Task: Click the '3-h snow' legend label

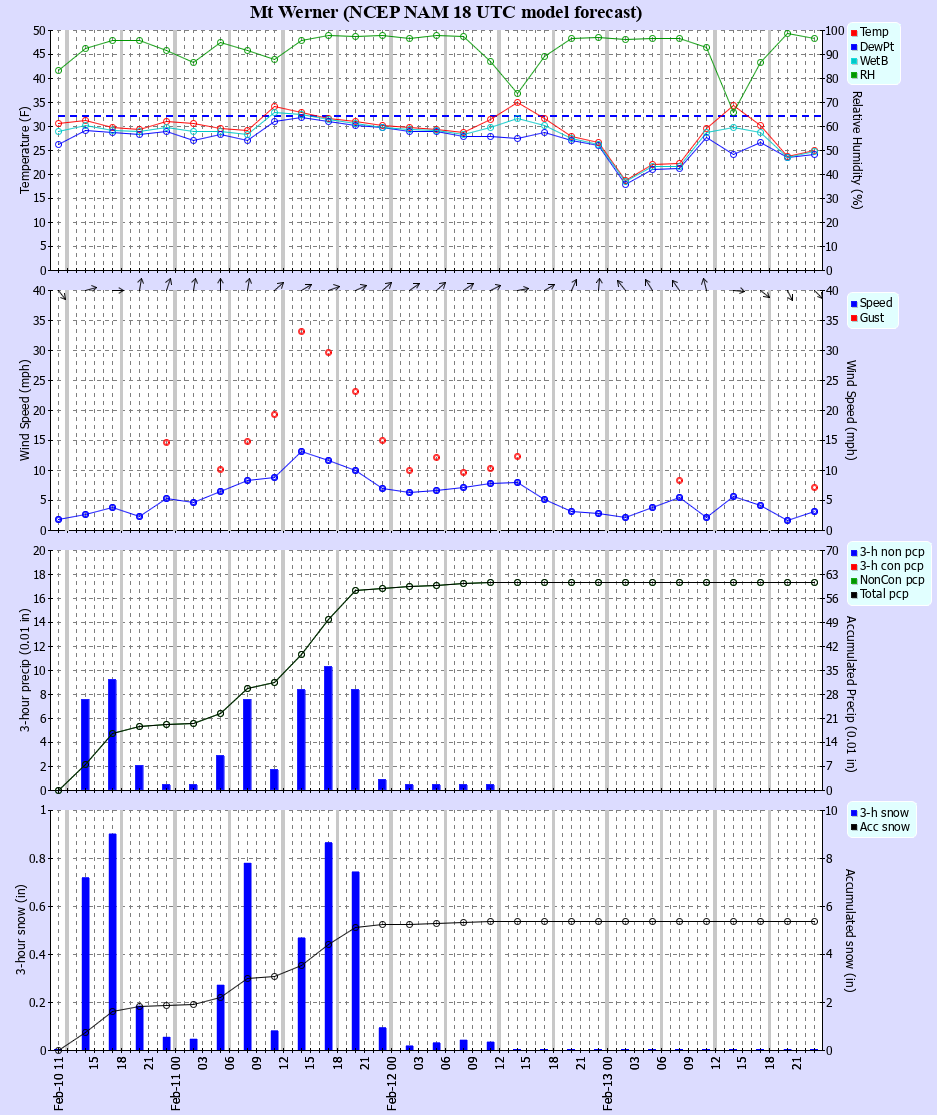Action: coord(885,813)
